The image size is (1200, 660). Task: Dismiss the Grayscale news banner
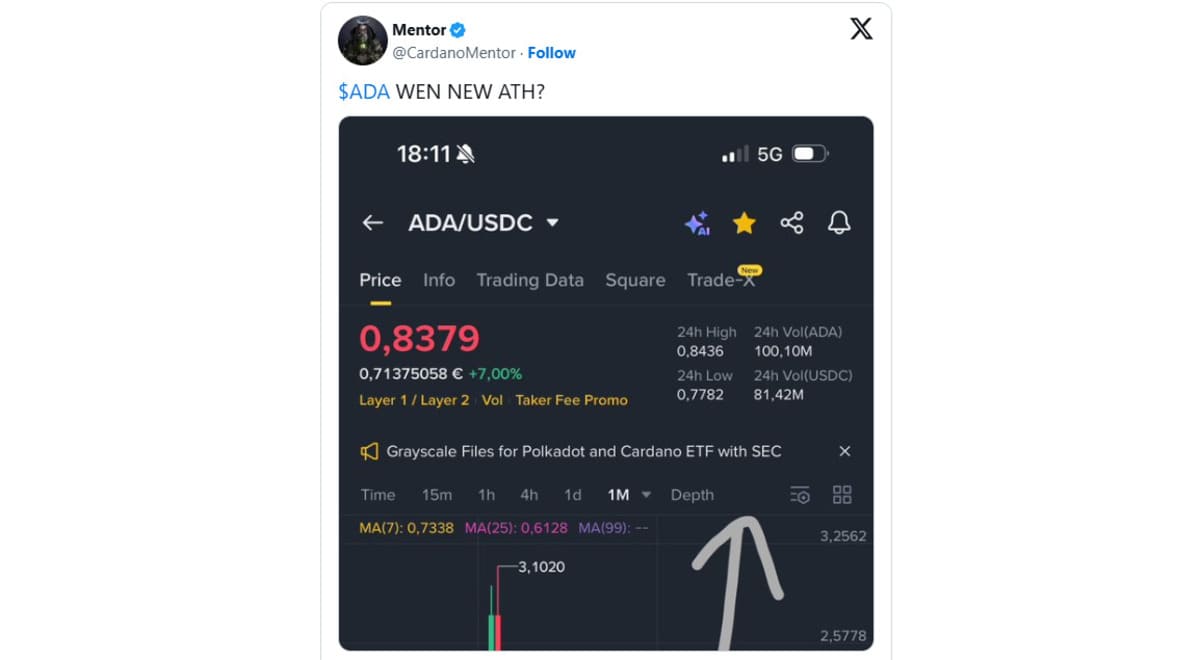[845, 451]
